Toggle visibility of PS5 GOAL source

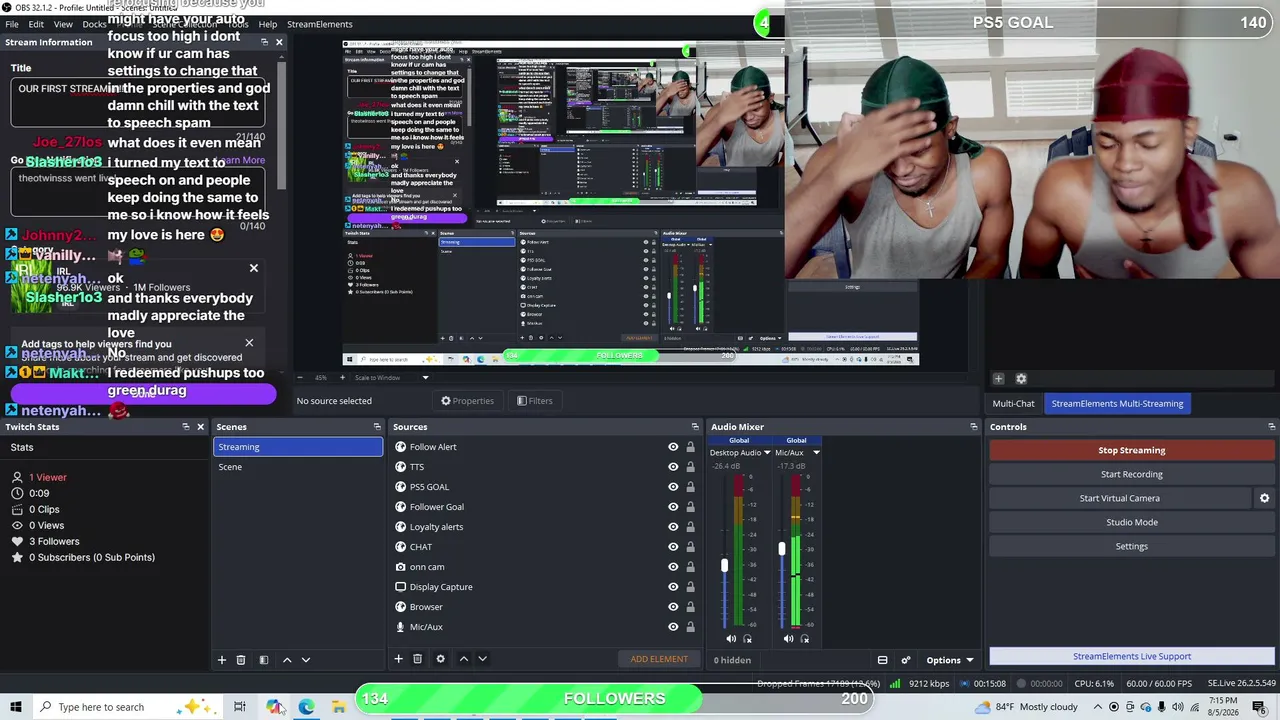[673, 487]
